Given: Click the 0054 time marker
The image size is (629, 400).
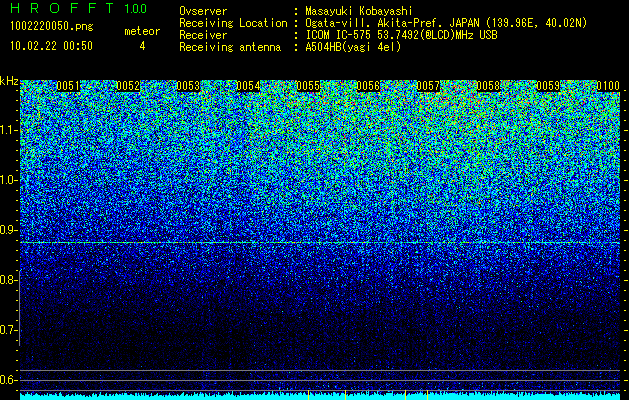Looking at the screenshot, I should 248,86.
